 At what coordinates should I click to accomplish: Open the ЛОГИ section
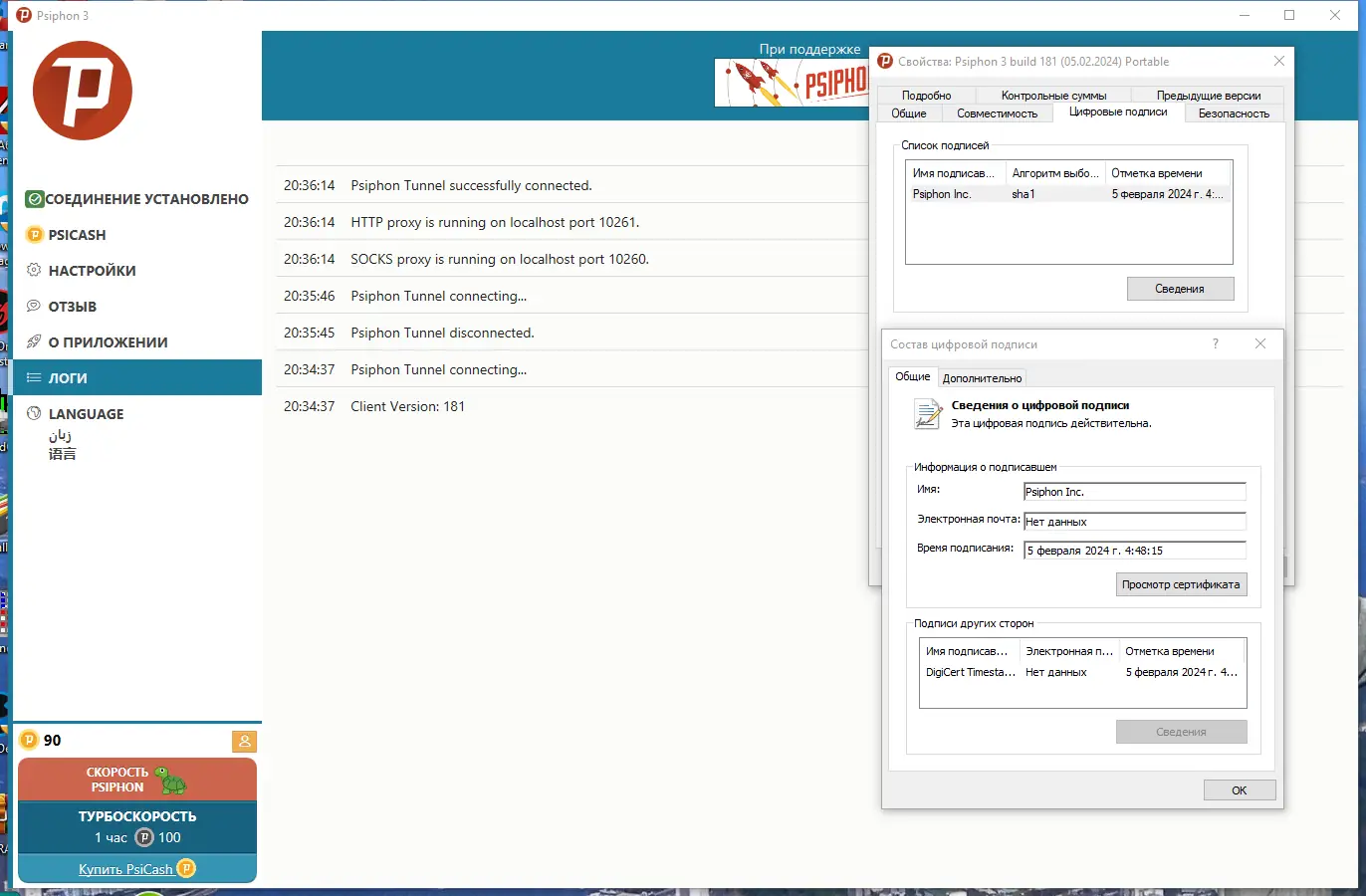pos(137,377)
